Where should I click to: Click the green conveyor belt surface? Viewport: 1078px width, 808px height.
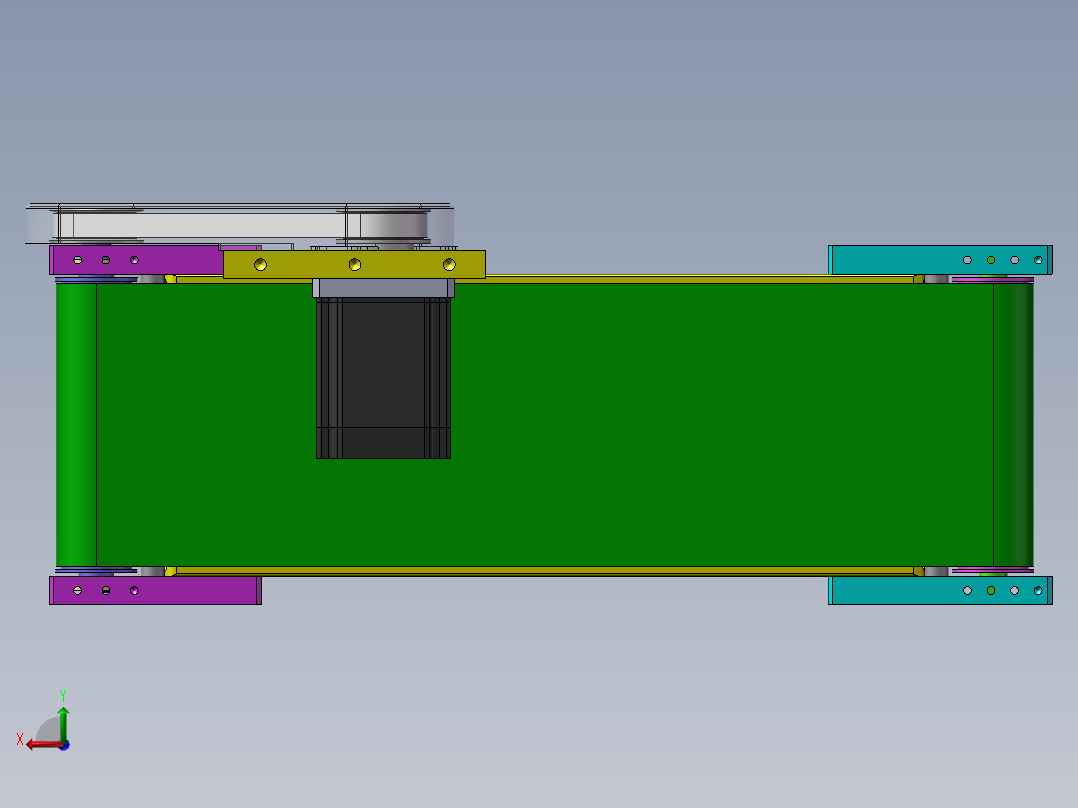click(619, 426)
